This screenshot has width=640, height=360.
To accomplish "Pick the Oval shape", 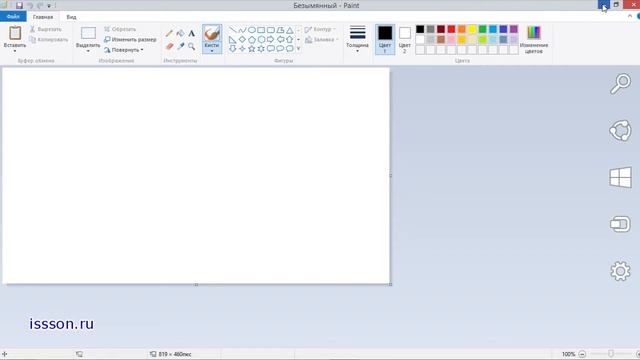I will pos(252,30).
